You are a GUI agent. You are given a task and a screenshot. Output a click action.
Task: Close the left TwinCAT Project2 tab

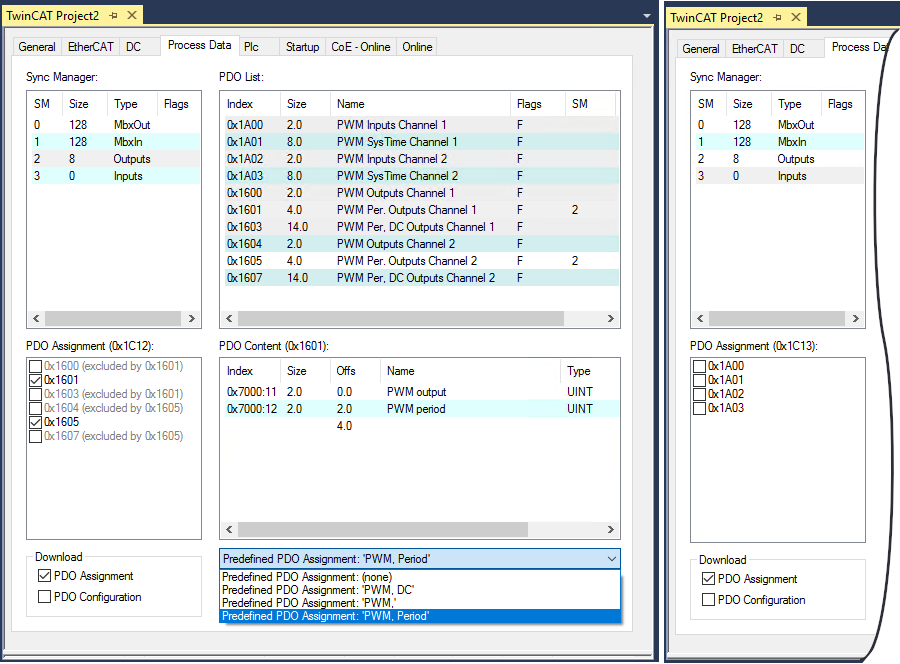[132, 15]
